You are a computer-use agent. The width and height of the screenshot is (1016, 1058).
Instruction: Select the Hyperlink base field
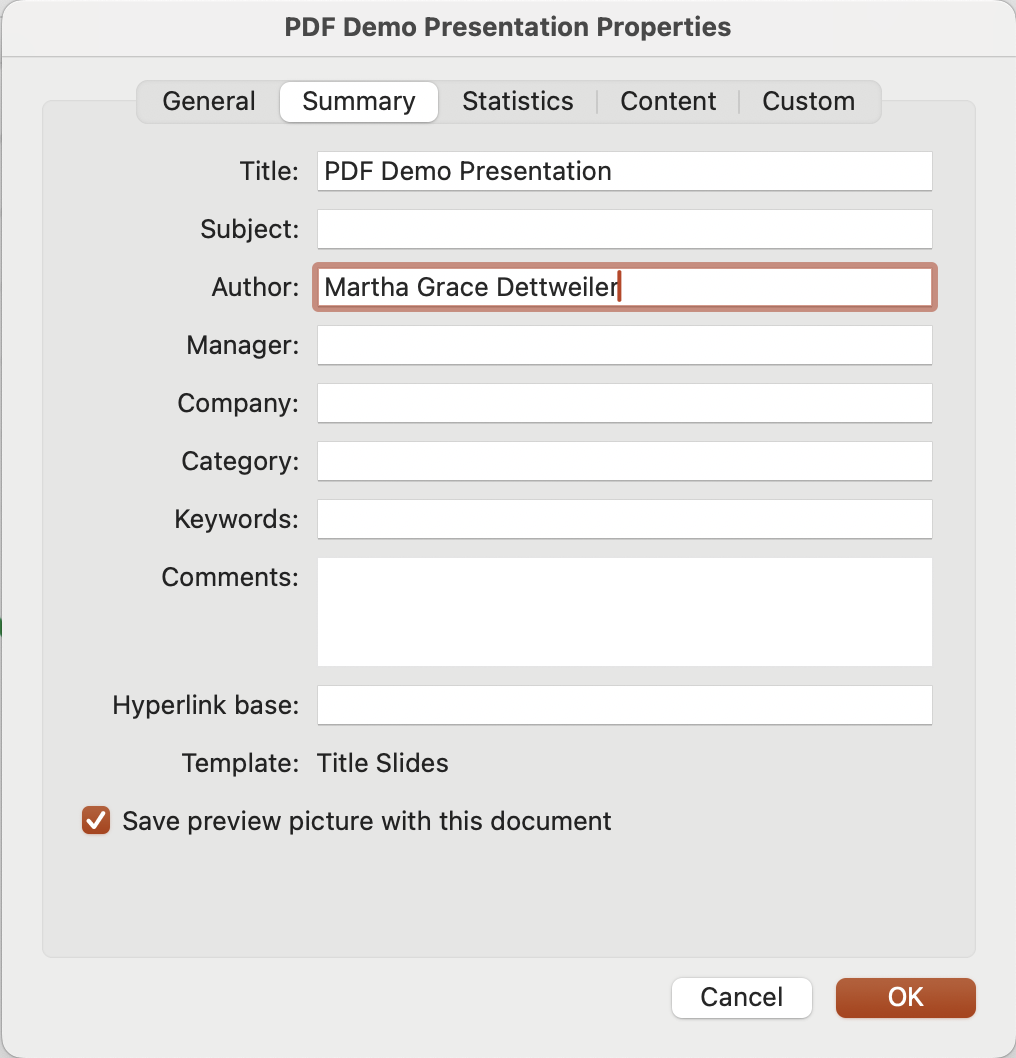coord(624,705)
